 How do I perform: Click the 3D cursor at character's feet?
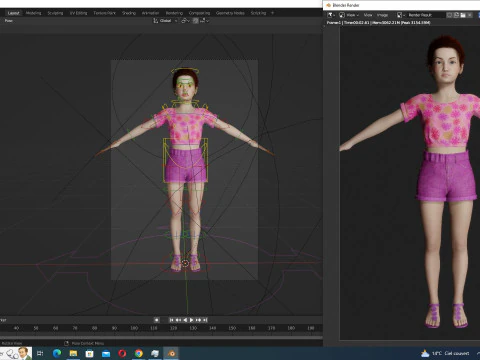coord(185,263)
